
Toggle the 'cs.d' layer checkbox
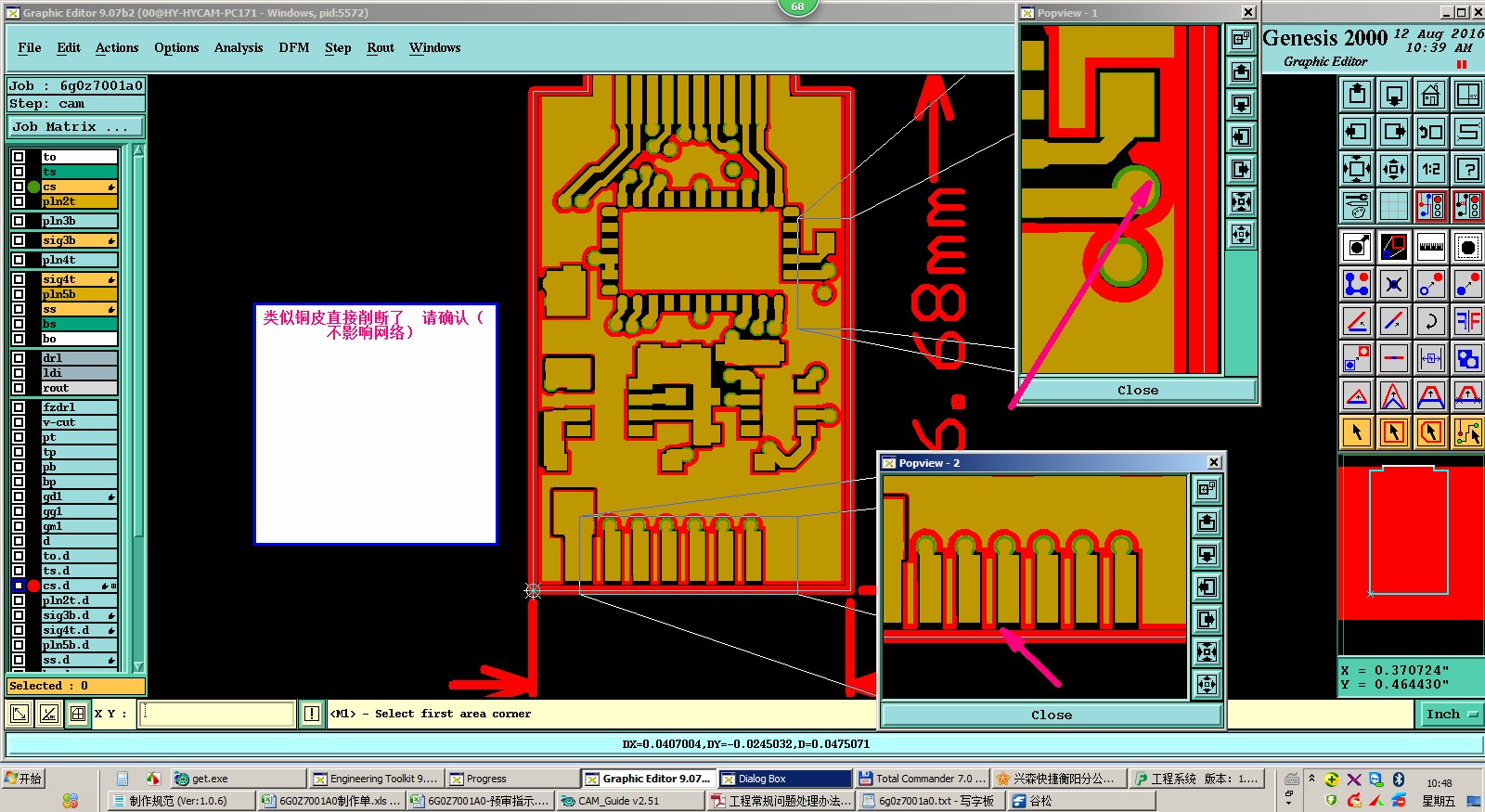tap(19, 586)
